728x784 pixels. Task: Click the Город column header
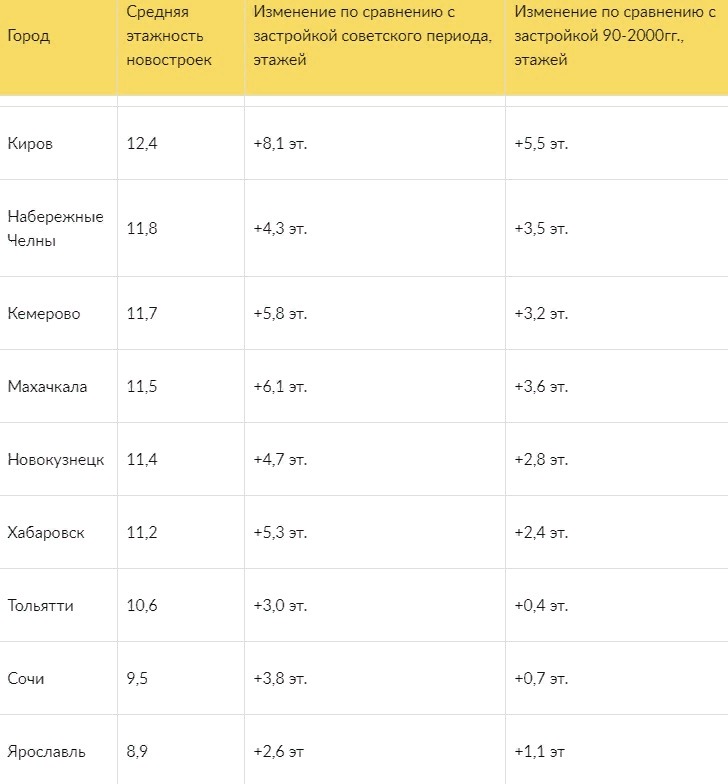coord(28,36)
